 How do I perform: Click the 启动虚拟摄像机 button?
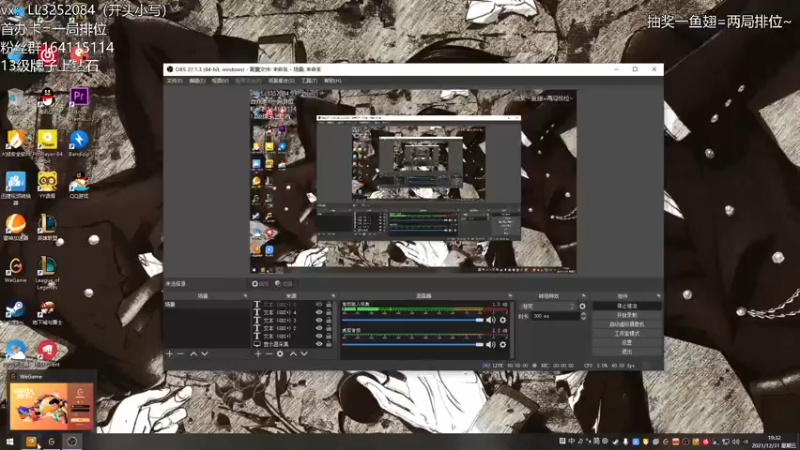(627, 324)
